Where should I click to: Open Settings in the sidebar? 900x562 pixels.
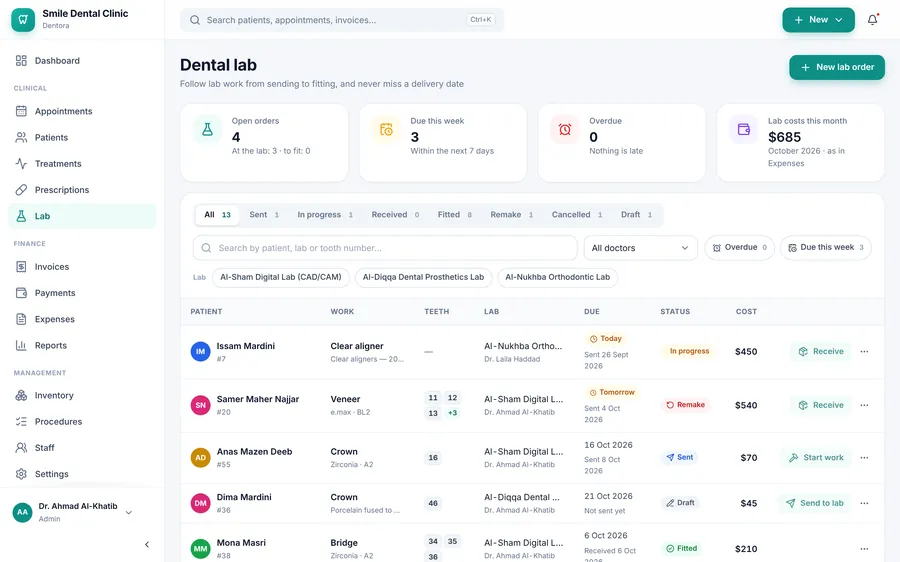82,474
